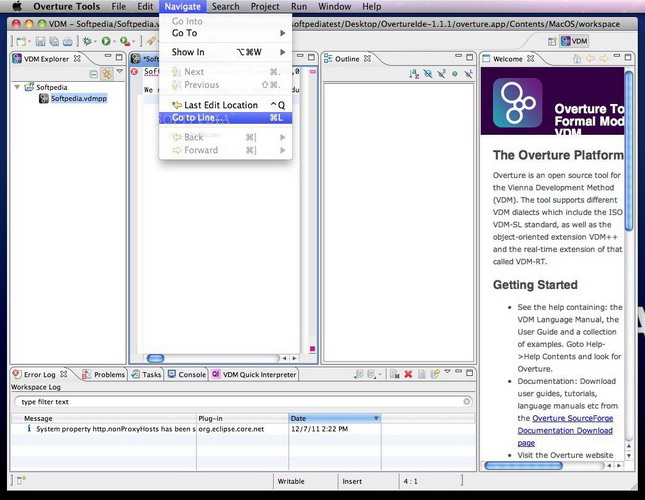Open the Search menu in menu bar
Image resolution: width=645 pixels, height=500 pixels.
[x=225, y=7]
